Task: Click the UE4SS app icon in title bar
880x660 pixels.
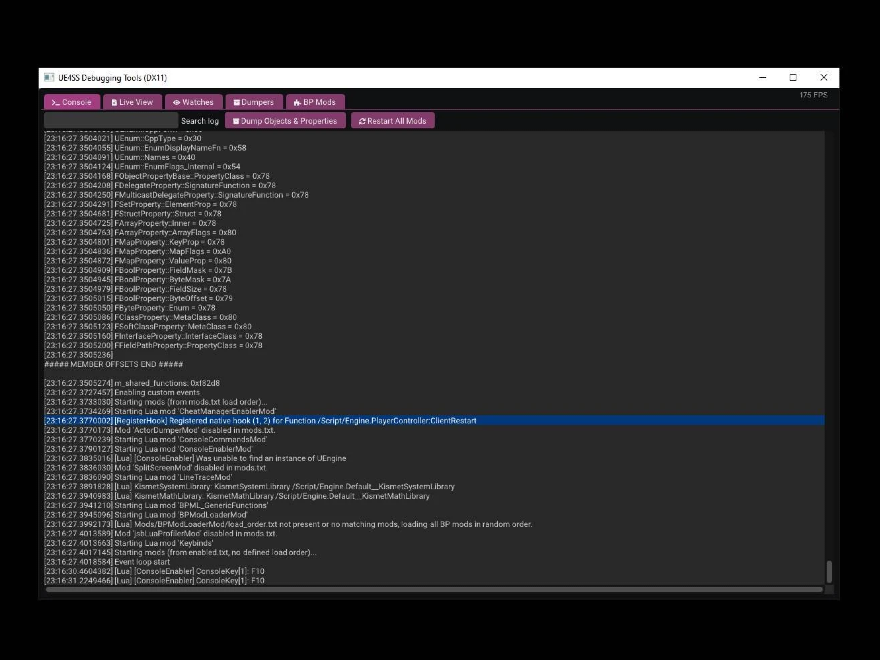Action: tap(48, 78)
